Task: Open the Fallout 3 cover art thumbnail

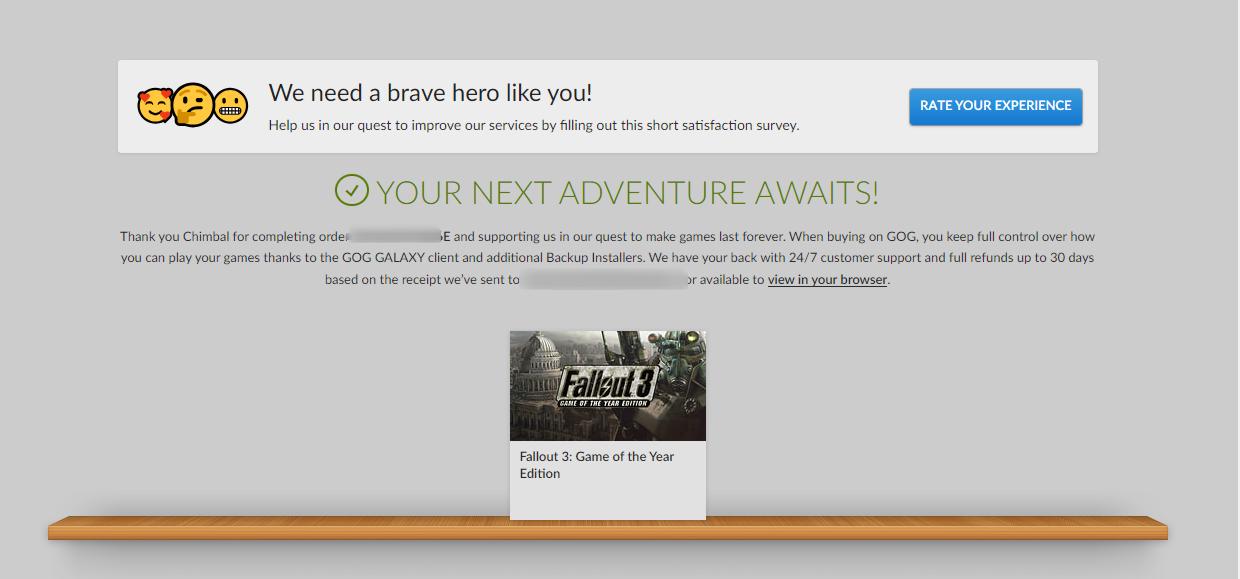Action: tap(608, 386)
